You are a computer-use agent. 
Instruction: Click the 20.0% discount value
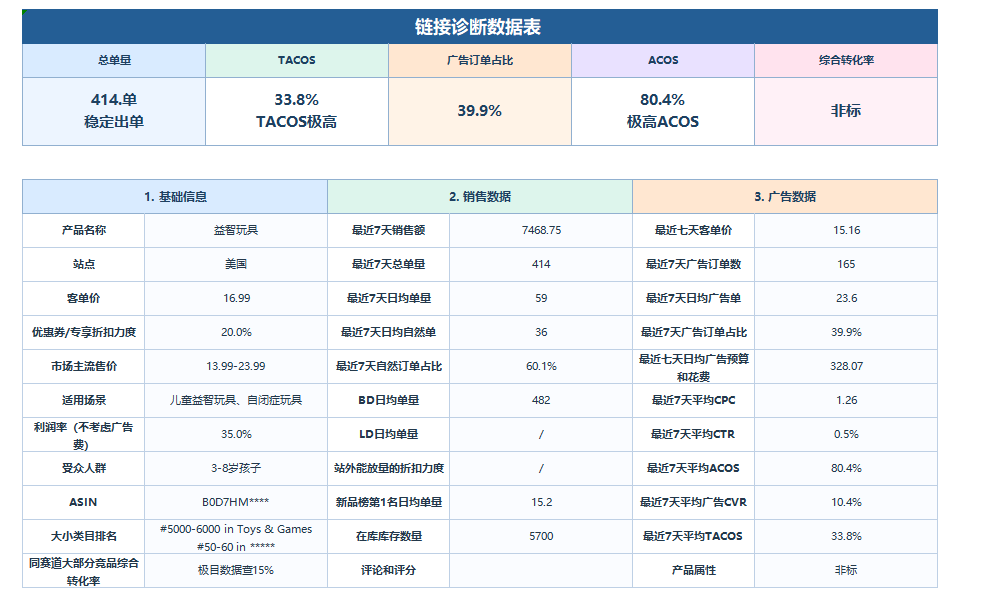237,332
